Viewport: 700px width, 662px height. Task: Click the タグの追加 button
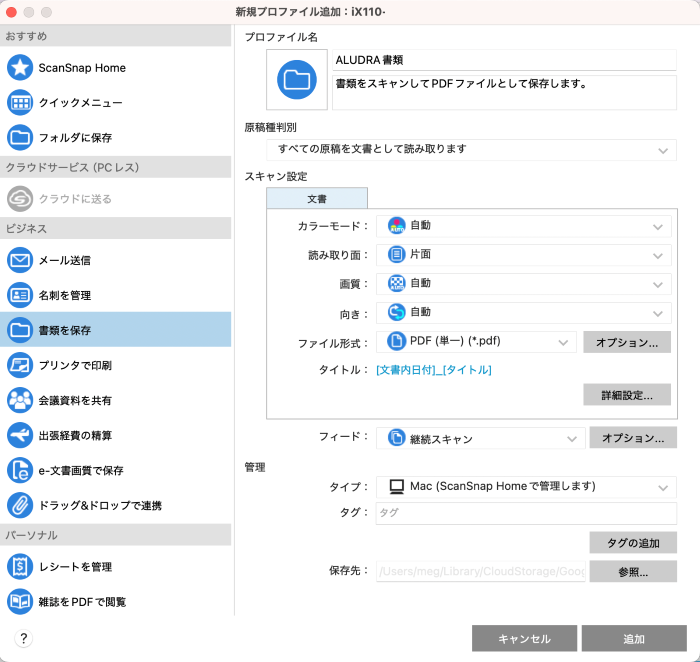point(633,542)
